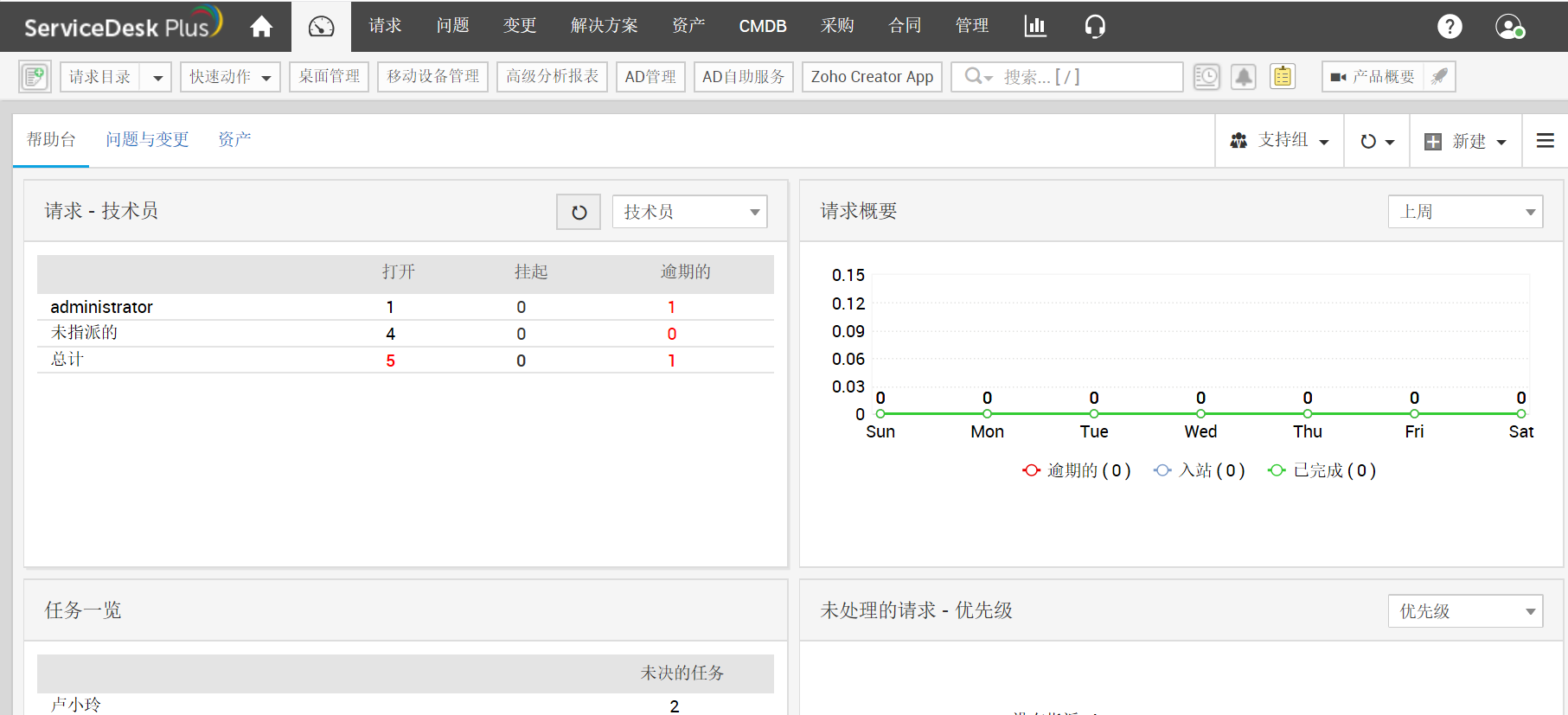Click 未指派的 open request count 4
This screenshot has width=1568, height=715.
pos(391,334)
